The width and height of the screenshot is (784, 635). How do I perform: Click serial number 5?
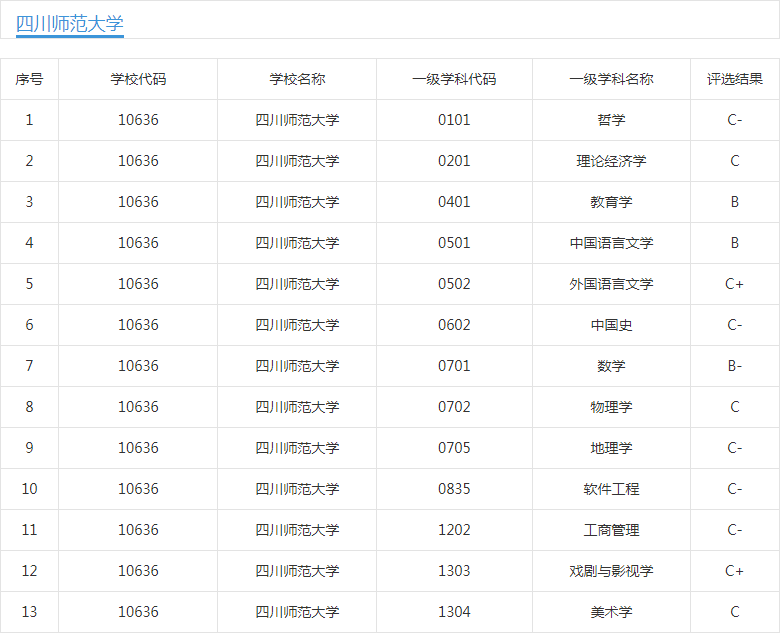click(30, 284)
